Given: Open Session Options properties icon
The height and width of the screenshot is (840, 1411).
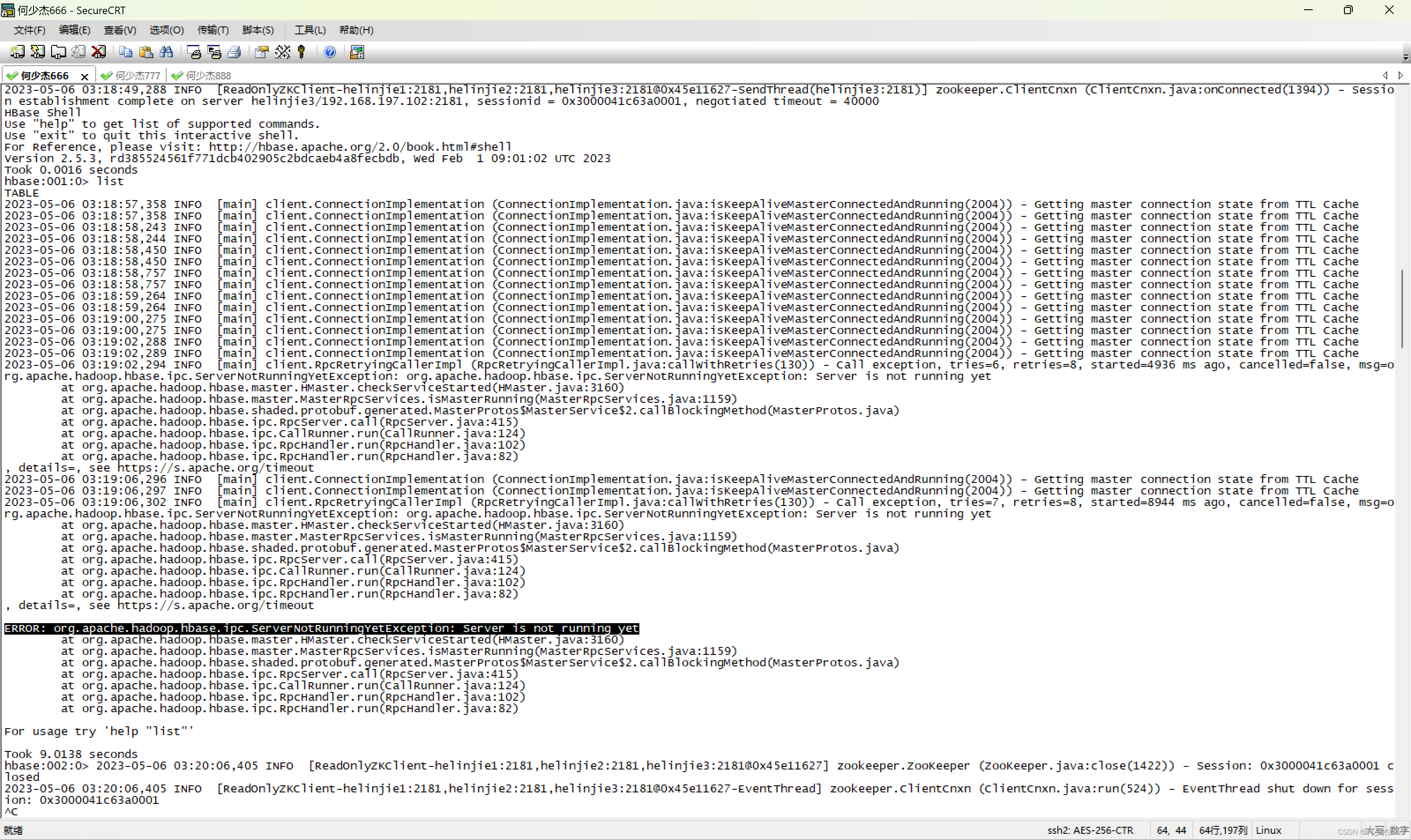Looking at the screenshot, I should pyautogui.click(x=261, y=52).
